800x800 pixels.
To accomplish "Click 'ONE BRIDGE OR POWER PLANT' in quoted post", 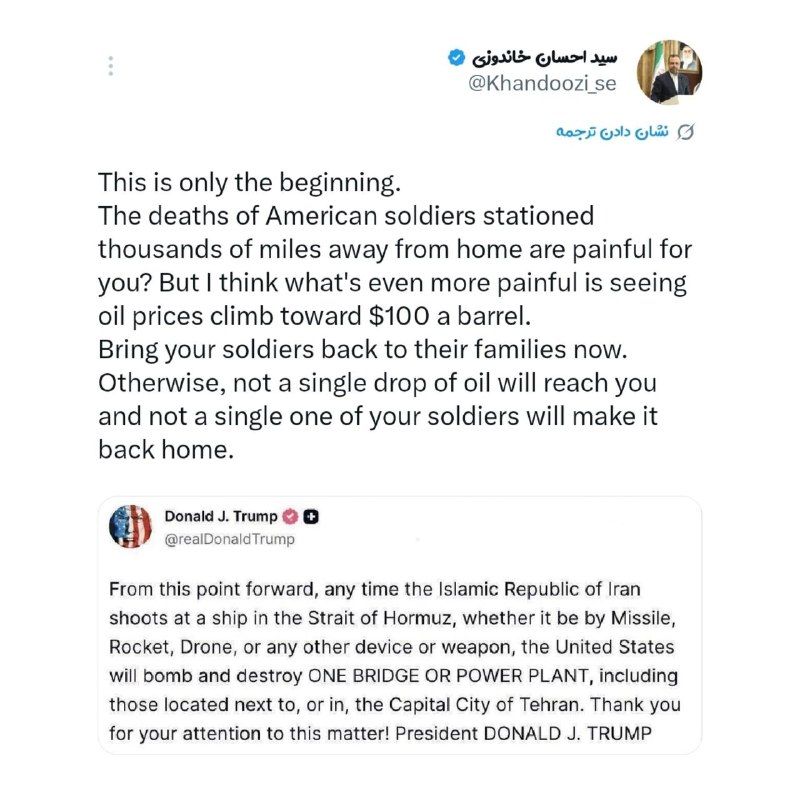I will tap(451, 676).
